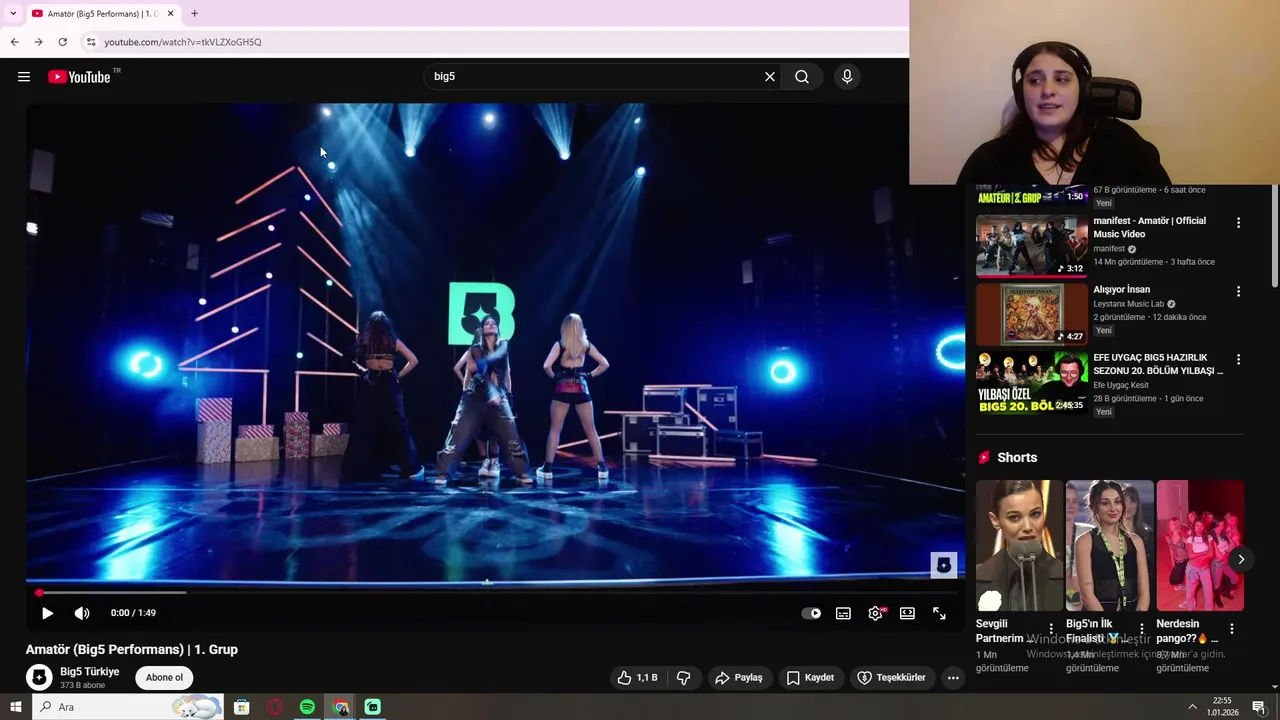Viewport: 1280px width, 720px height.
Task: Clear the 'big5' search text with X
Action: (770, 77)
